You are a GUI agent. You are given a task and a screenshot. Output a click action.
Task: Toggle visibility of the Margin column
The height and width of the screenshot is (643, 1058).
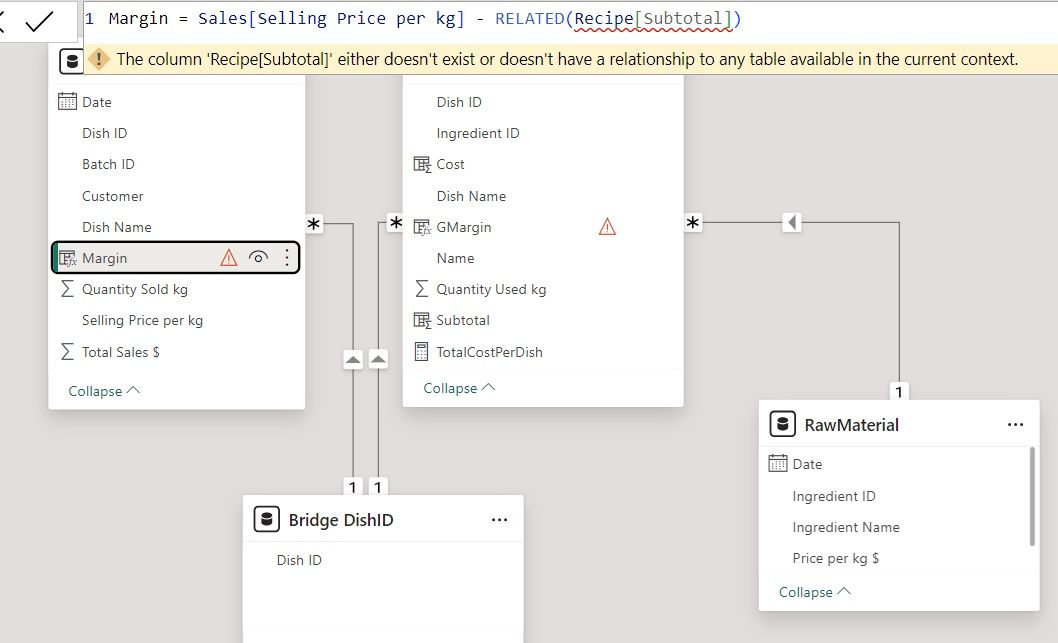point(258,257)
